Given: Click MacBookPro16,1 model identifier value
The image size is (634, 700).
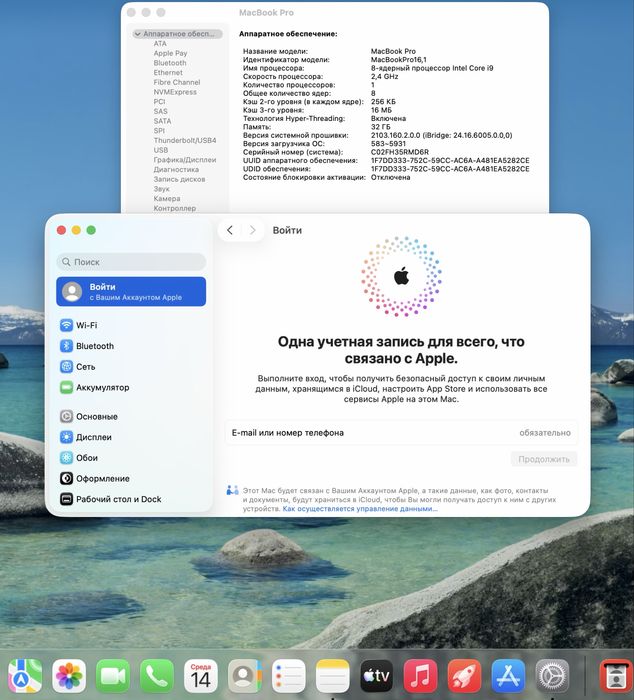Looking at the screenshot, I should [398, 60].
